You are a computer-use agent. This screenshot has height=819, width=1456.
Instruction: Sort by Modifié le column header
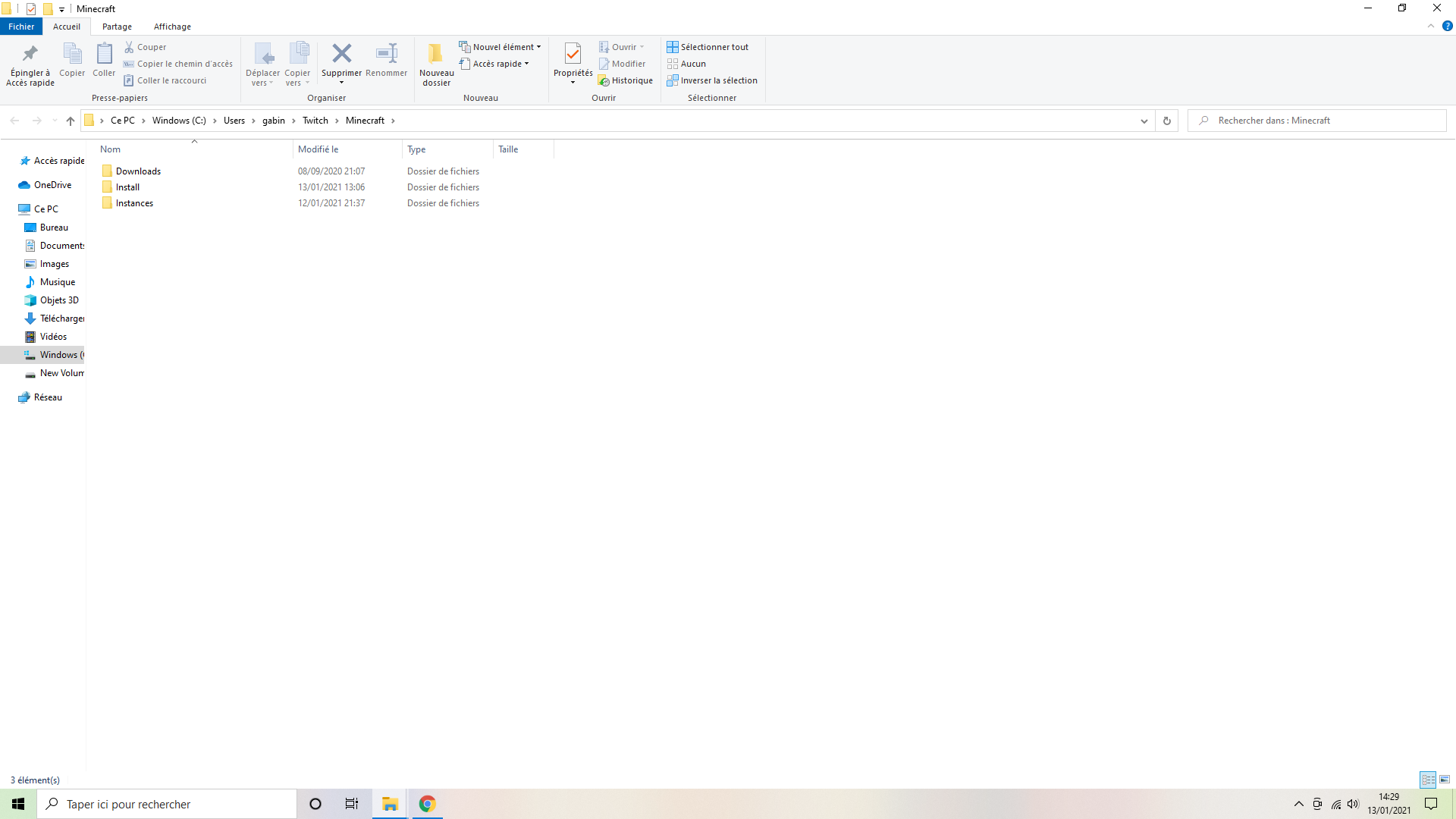tap(347, 149)
